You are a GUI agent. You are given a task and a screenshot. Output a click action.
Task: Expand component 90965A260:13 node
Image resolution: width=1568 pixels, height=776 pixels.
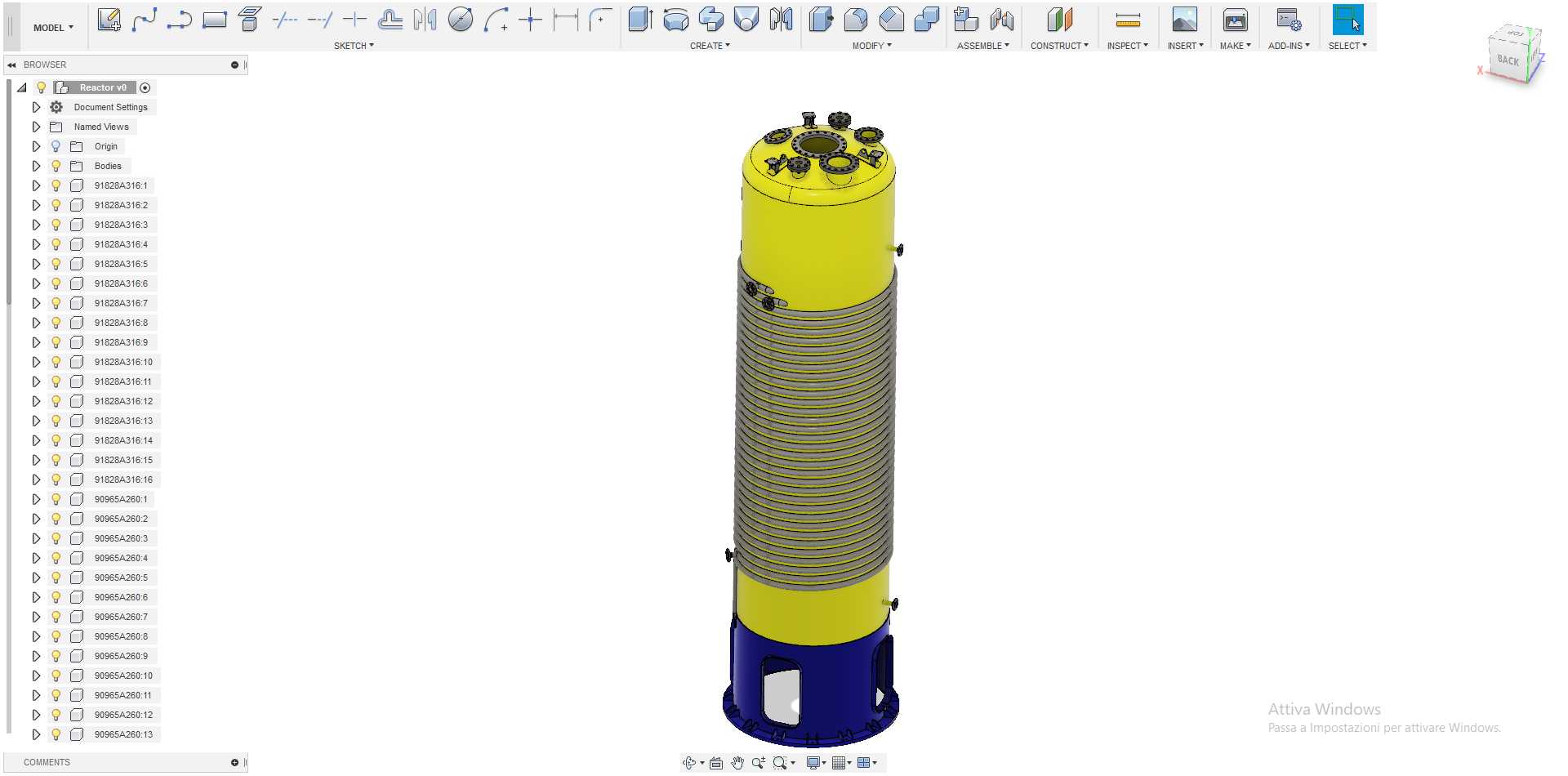[x=36, y=734]
